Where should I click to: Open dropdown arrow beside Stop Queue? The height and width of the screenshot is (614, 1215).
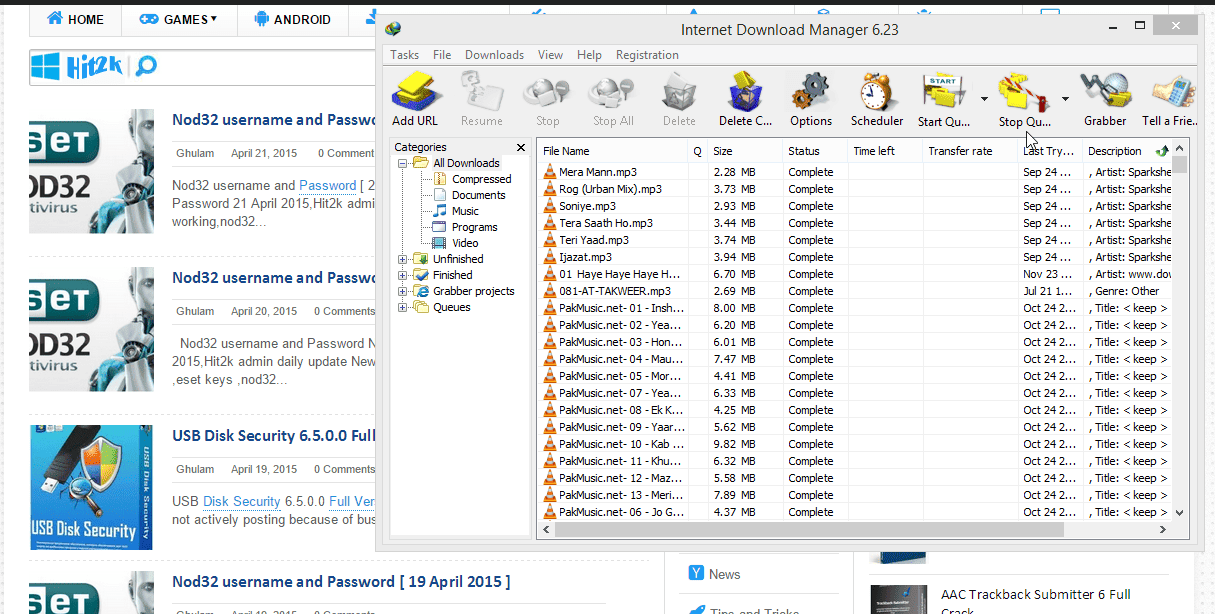(x=1065, y=99)
